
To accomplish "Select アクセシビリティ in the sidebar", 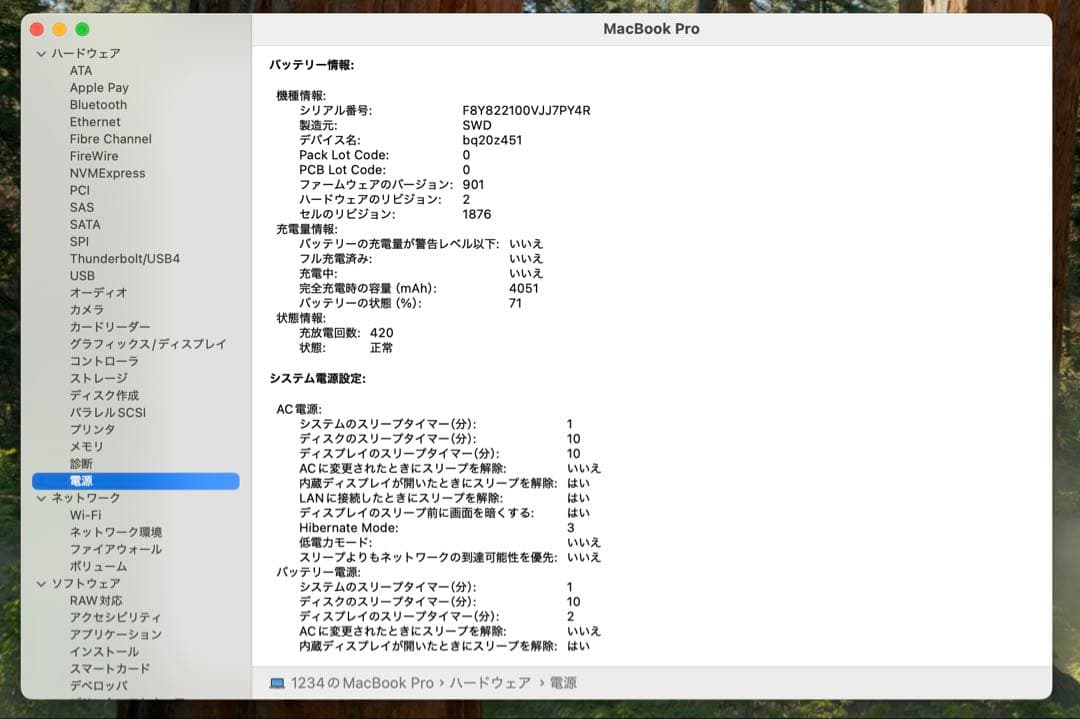I will tap(115, 618).
